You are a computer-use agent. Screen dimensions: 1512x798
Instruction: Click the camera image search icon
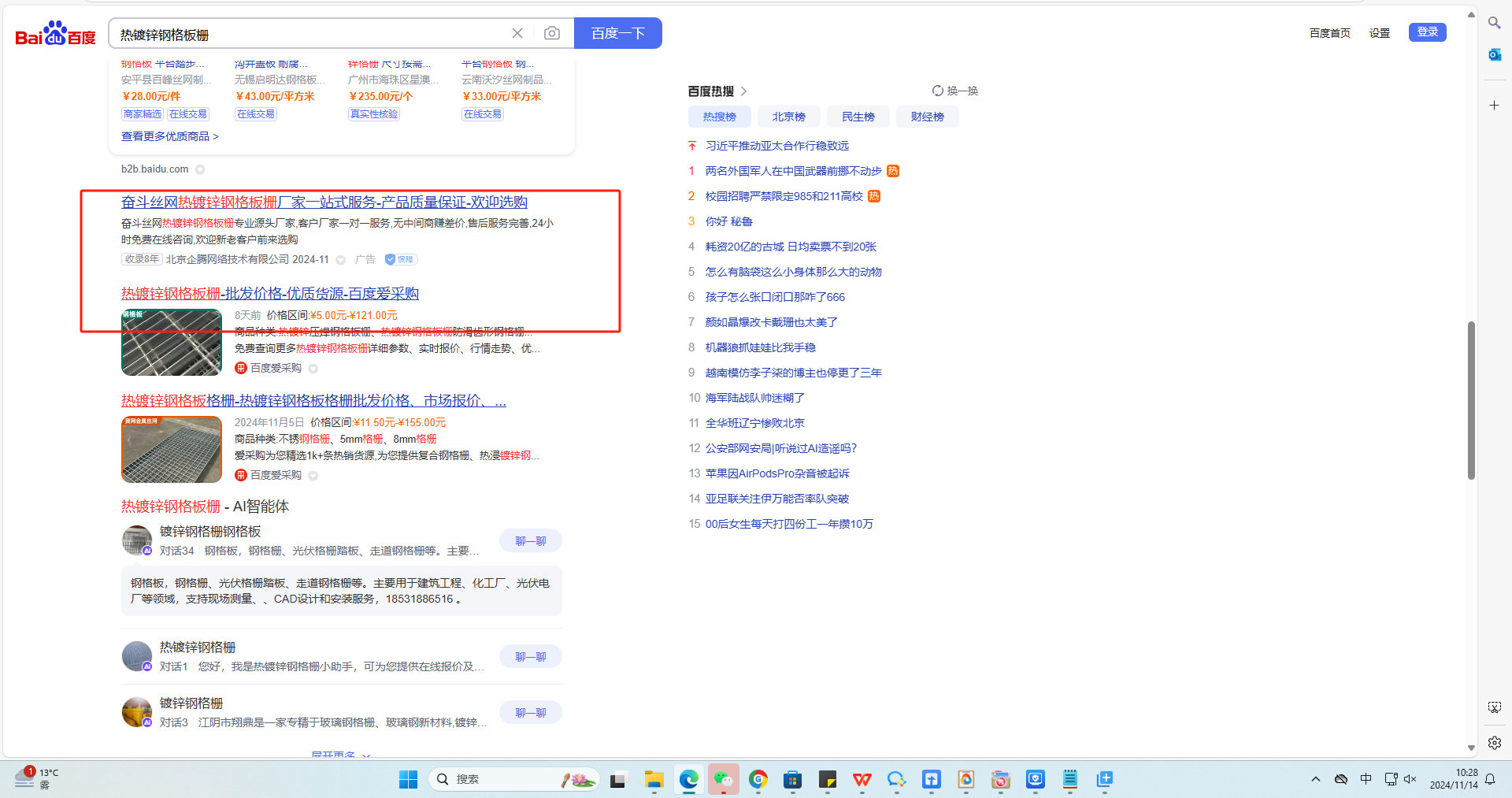click(552, 33)
